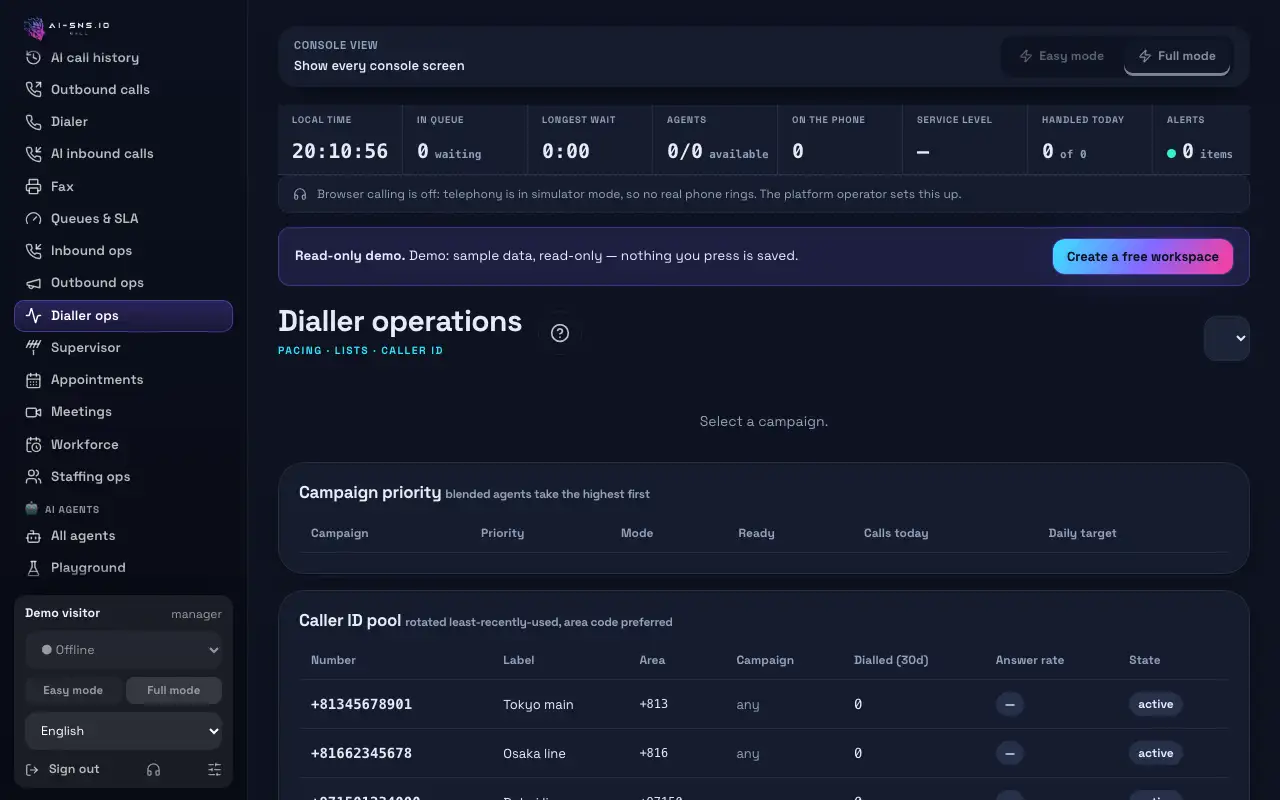Click headset icon beside Sign out
The image size is (1280, 800).
coord(153,770)
